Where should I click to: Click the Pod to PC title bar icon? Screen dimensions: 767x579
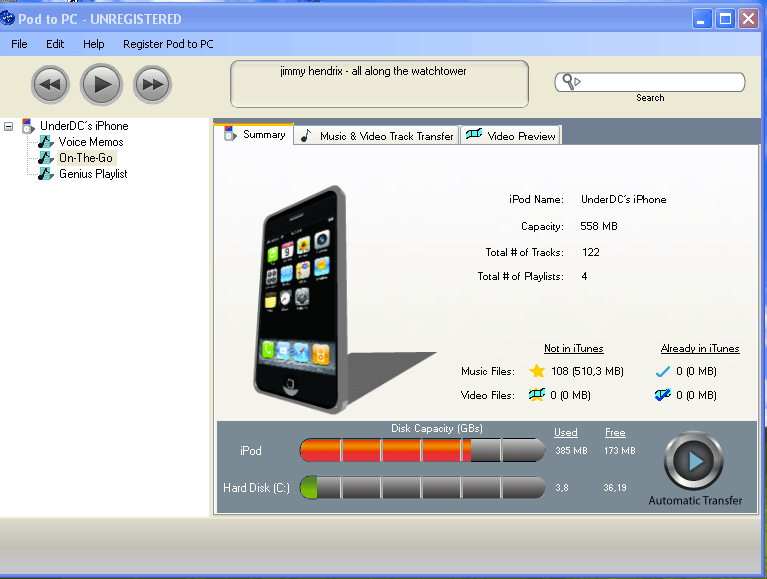7,19
